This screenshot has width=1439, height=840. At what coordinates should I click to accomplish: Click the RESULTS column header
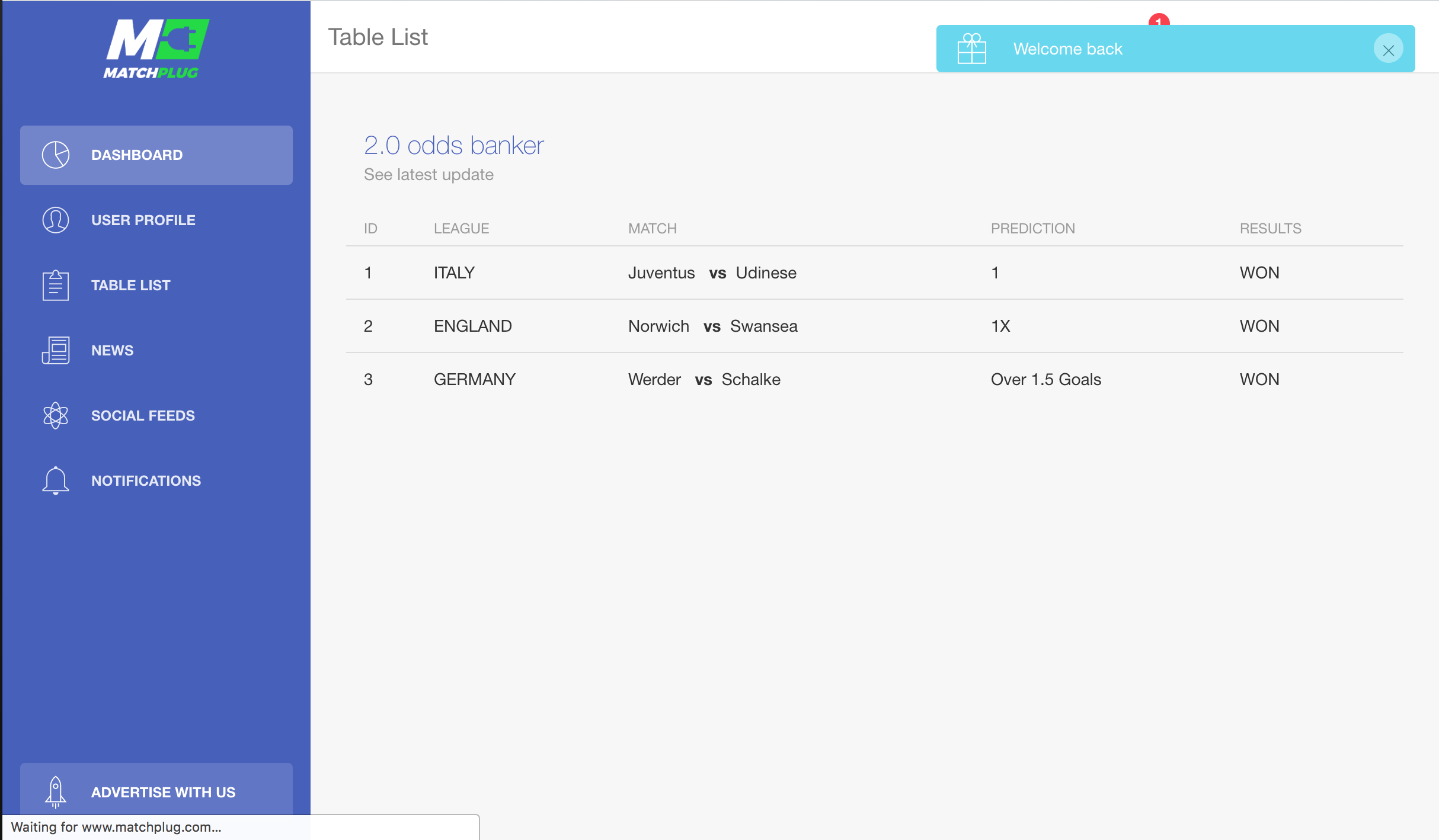point(1270,229)
